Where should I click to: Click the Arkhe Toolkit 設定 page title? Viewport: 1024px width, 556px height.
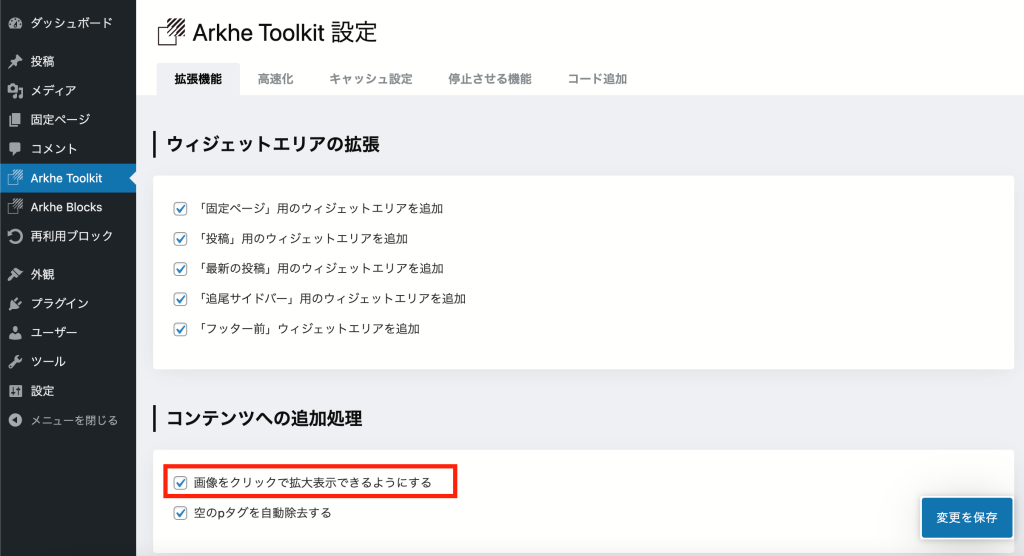[285, 32]
